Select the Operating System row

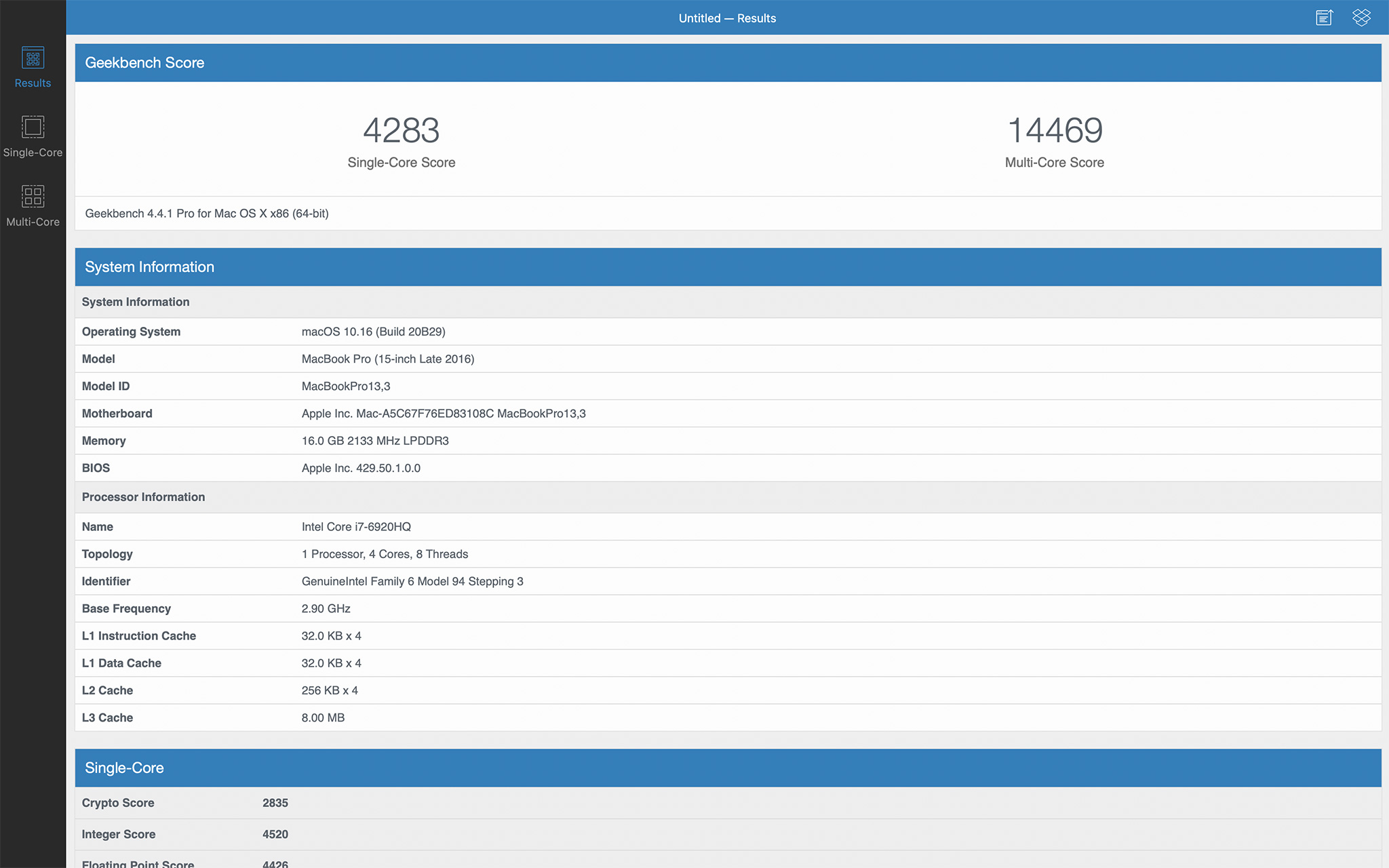131,332
